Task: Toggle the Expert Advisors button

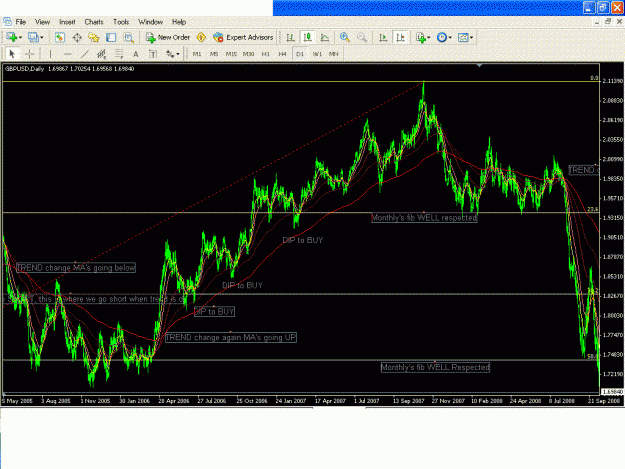Action: (x=243, y=37)
